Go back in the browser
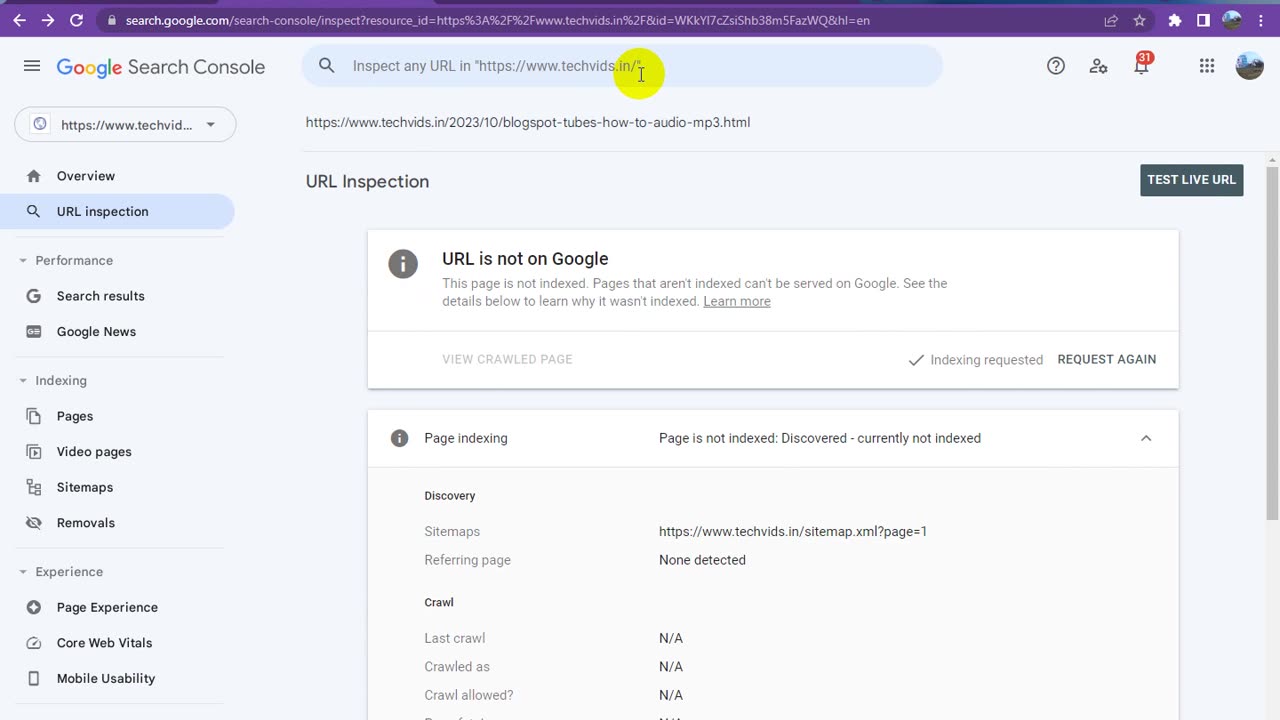Image resolution: width=1280 pixels, height=720 pixels. [19, 20]
